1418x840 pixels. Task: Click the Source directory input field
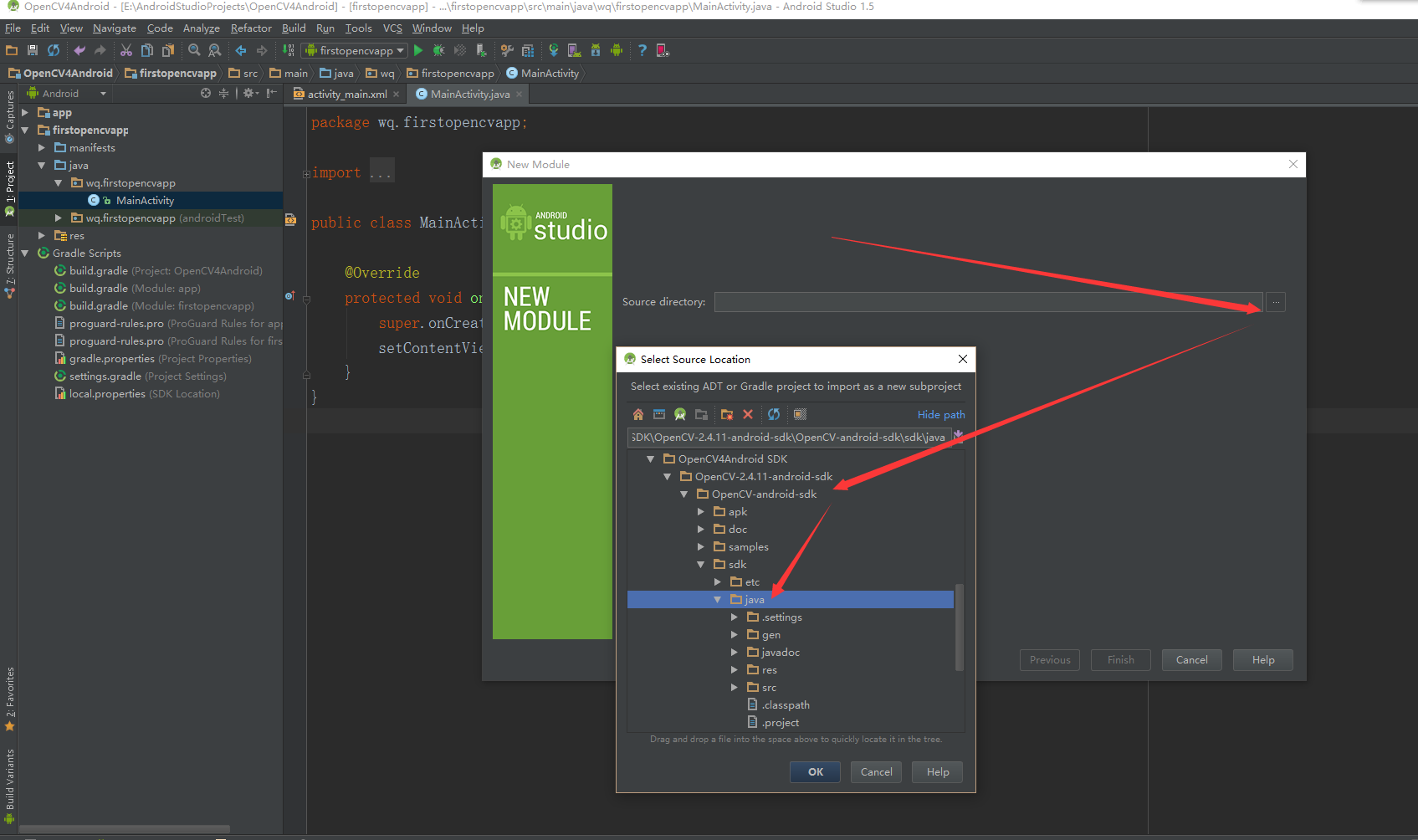click(988, 301)
